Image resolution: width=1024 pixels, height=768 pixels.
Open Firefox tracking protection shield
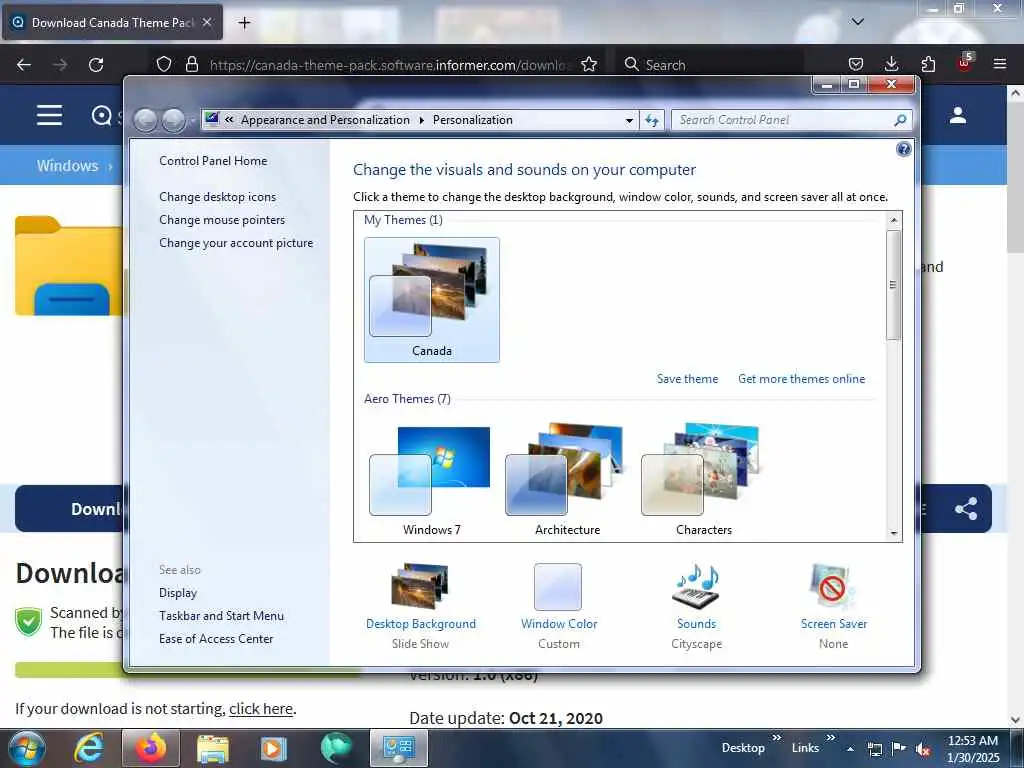[x=164, y=64]
